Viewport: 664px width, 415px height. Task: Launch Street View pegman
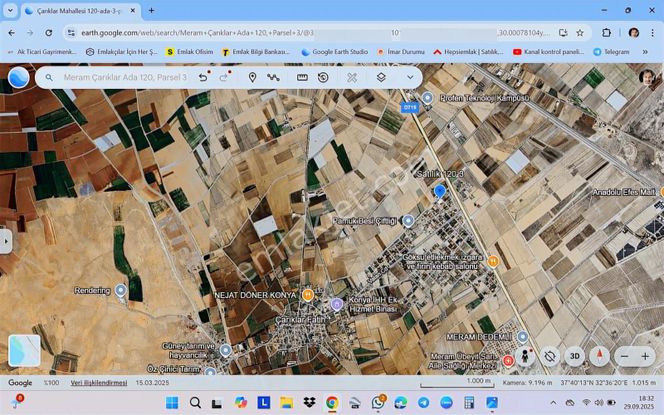526,356
